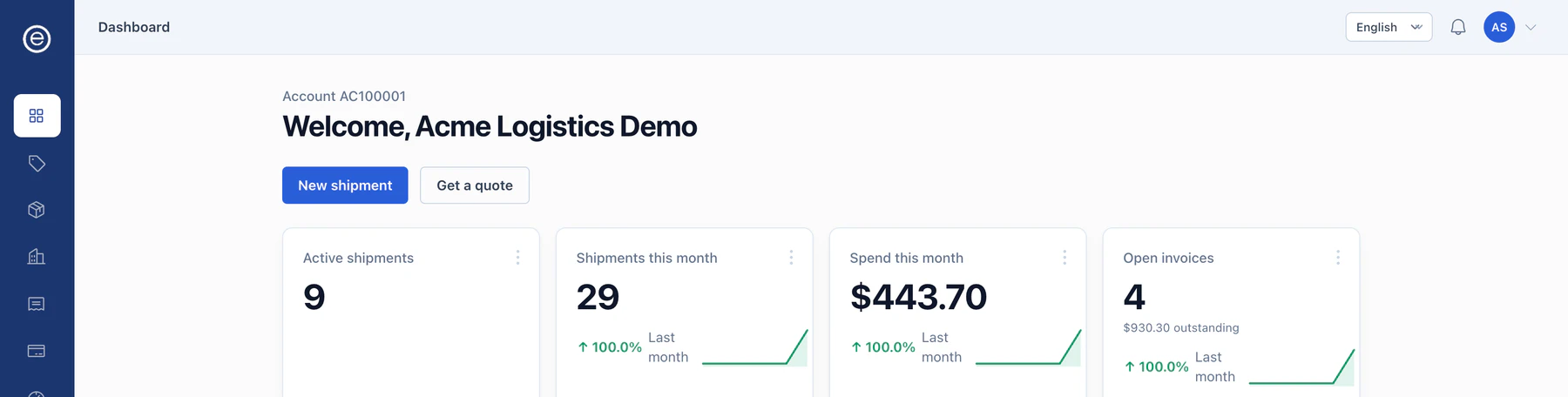Click 100.0% increase in Shipments this month card
1568x397 pixels.
[610, 347]
